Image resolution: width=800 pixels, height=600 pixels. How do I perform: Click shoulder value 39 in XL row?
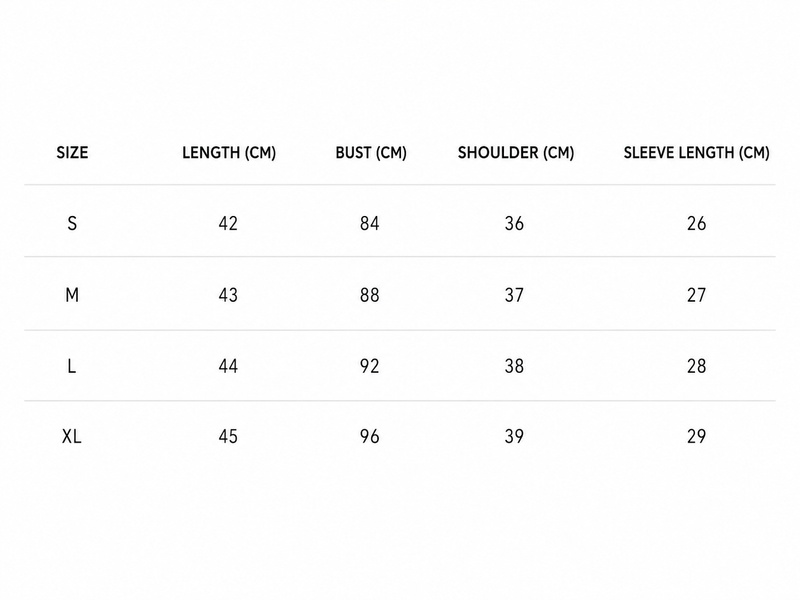click(514, 436)
